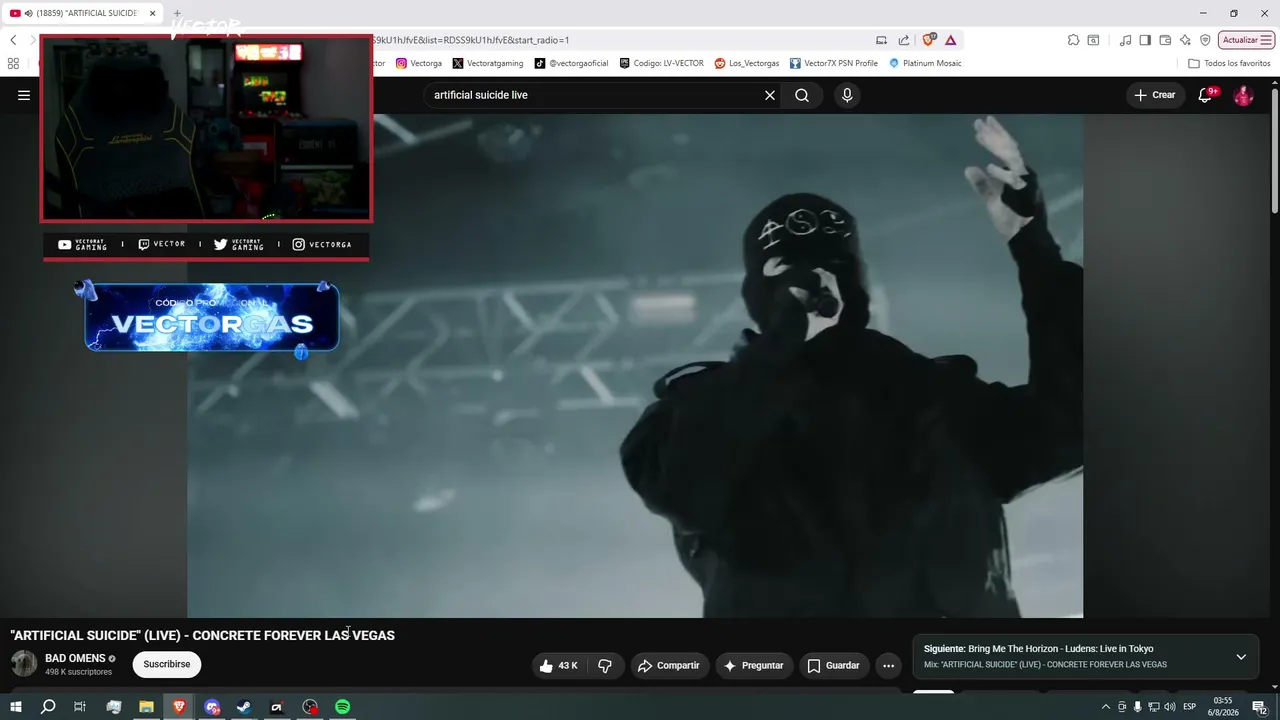
Task: Click the Preguntar button
Action: pyautogui.click(x=754, y=666)
